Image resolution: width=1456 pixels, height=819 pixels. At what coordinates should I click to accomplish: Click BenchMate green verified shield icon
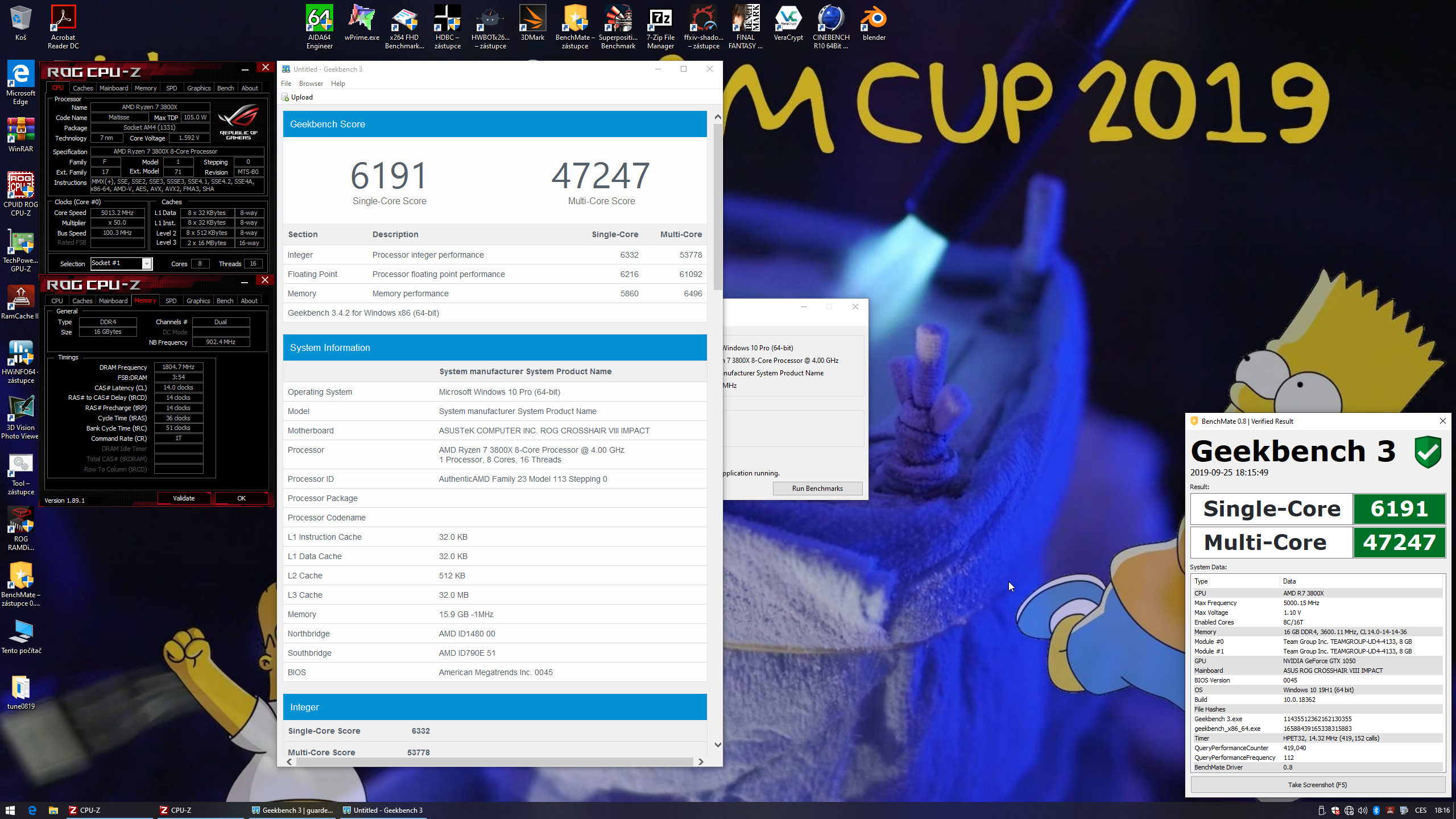[1428, 452]
